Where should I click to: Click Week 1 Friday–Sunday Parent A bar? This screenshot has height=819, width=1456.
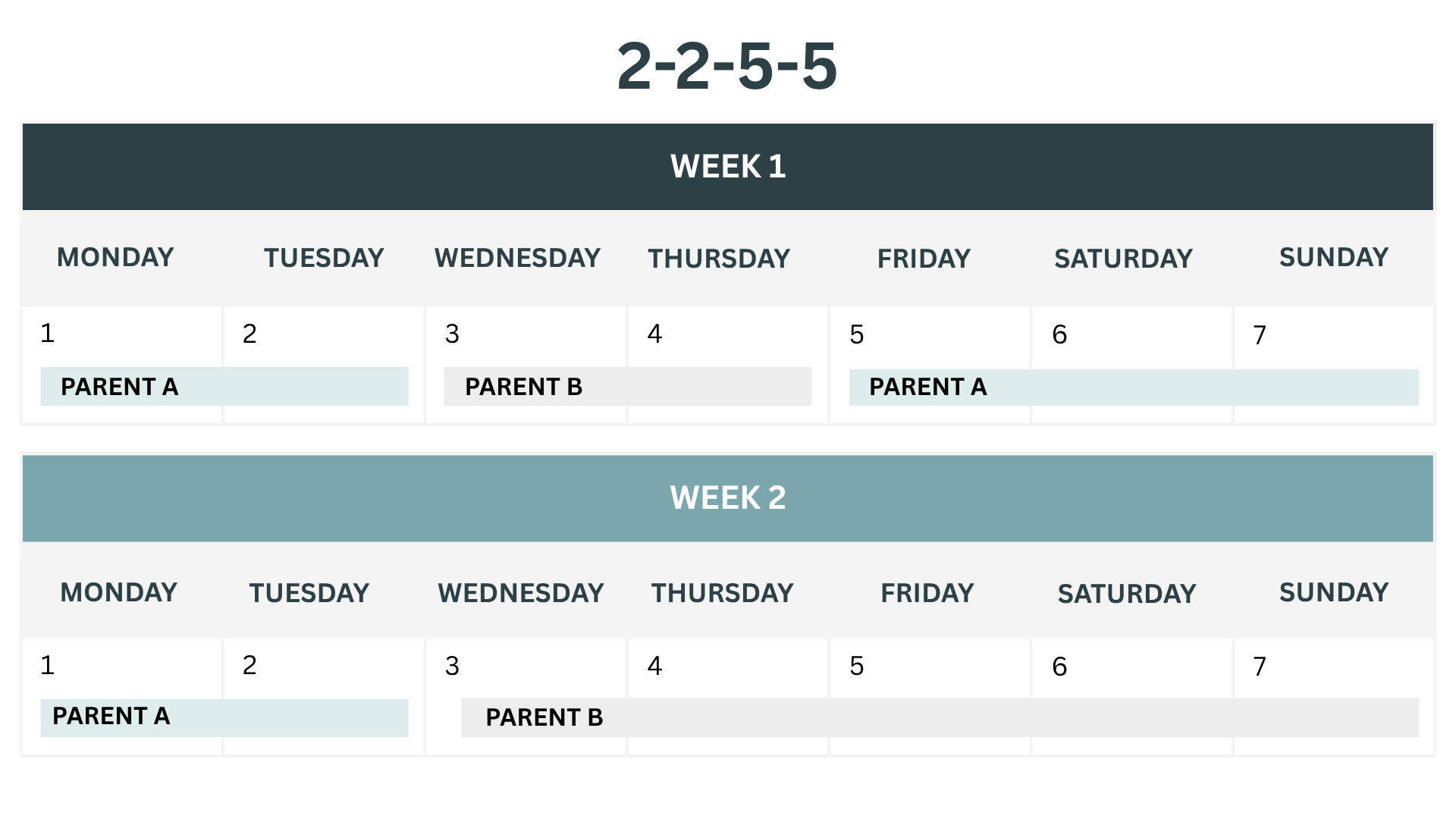click(1133, 388)
